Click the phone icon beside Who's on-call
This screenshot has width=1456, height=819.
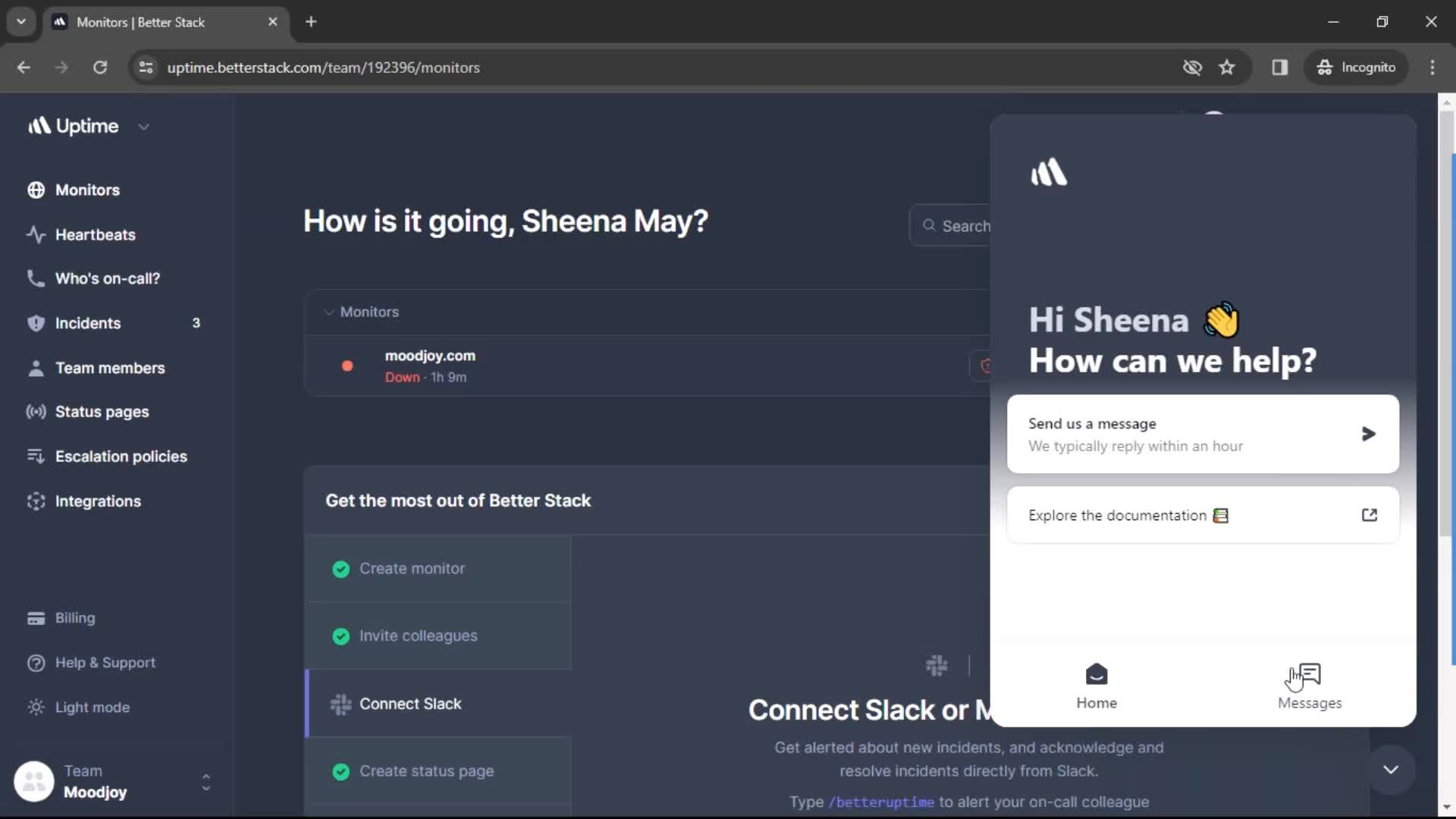click(x=36, y=278)
